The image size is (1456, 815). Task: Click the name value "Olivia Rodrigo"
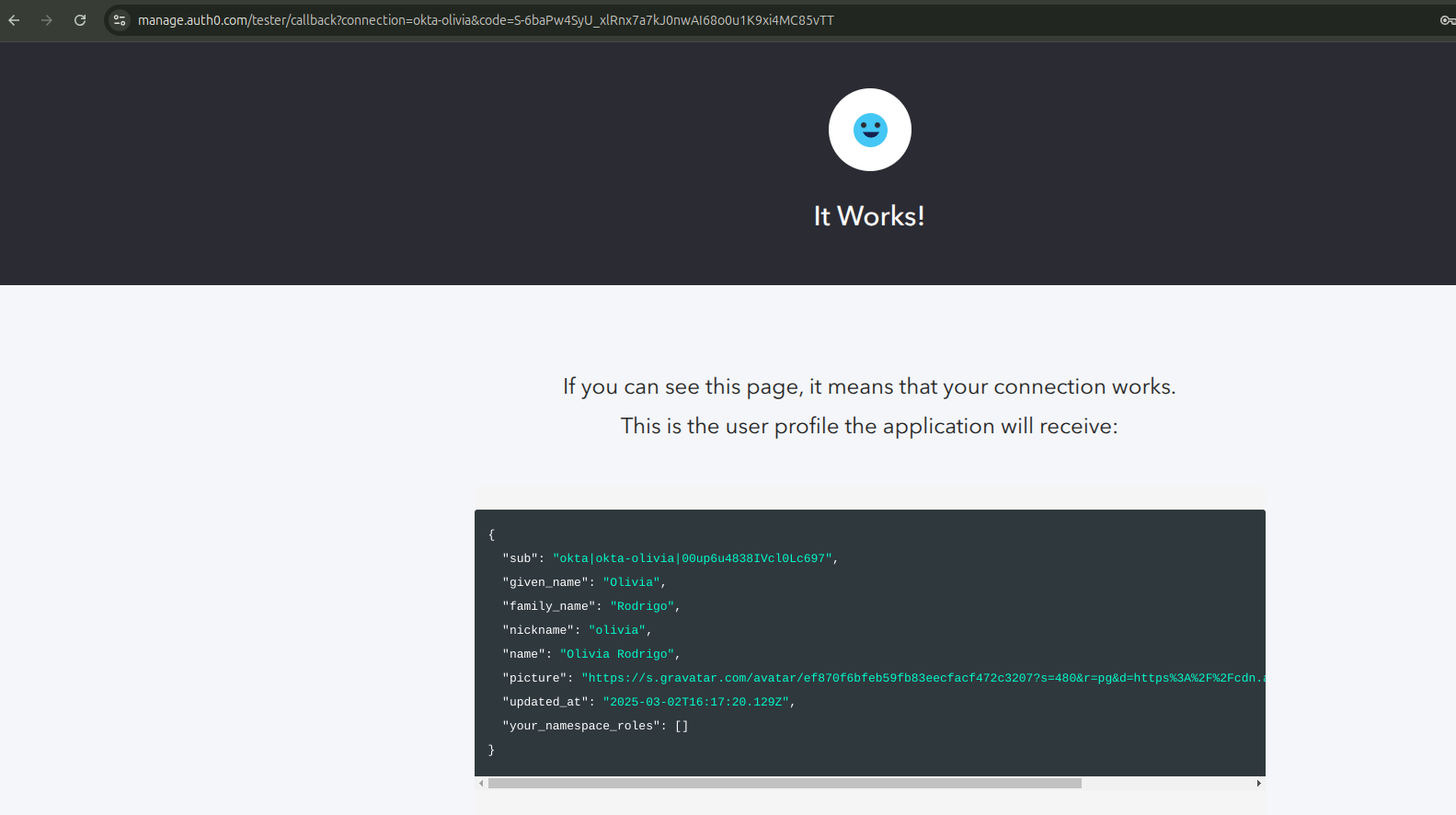pyautogui.click(x=617, y=654)
